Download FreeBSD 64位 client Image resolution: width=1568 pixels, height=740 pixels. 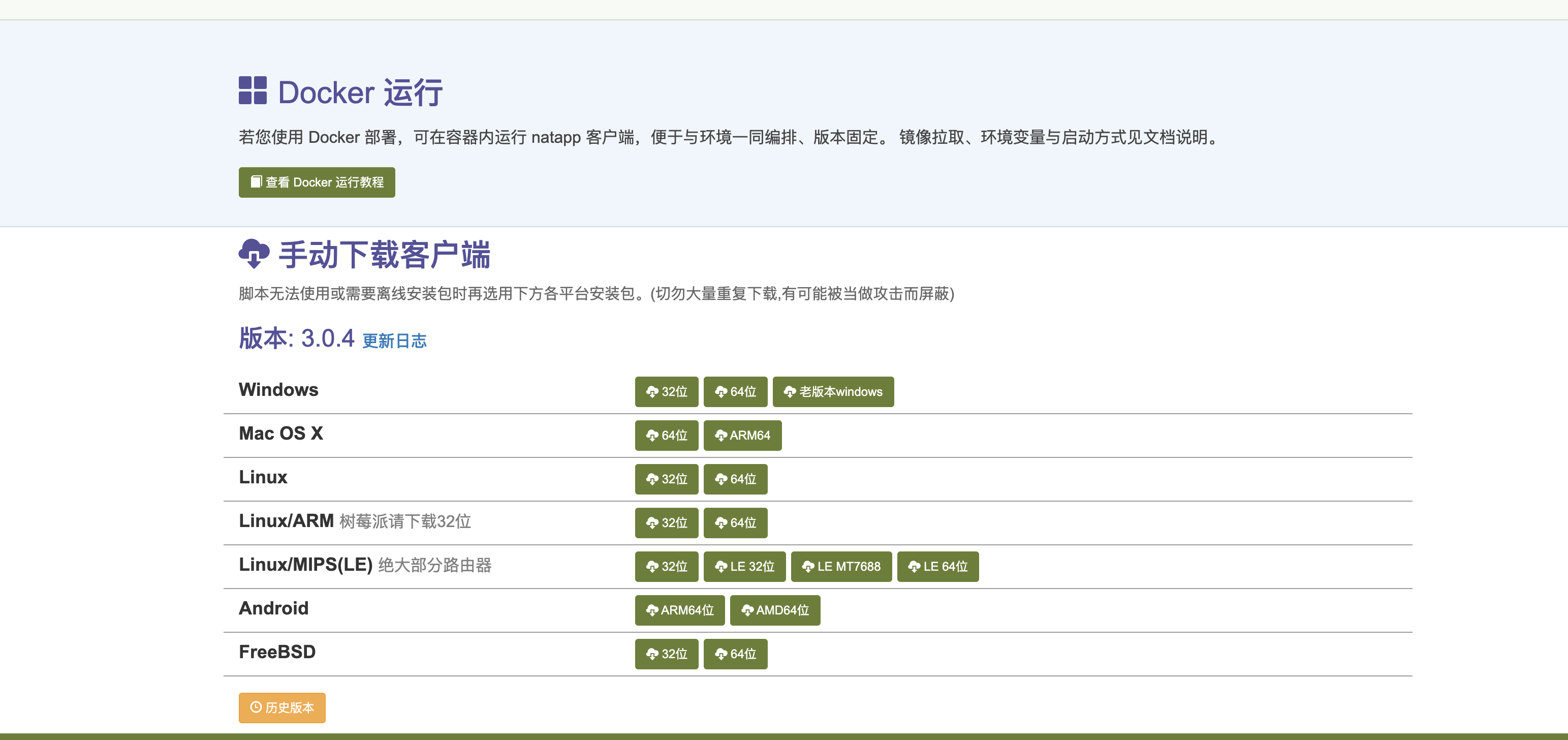[735, 654]
